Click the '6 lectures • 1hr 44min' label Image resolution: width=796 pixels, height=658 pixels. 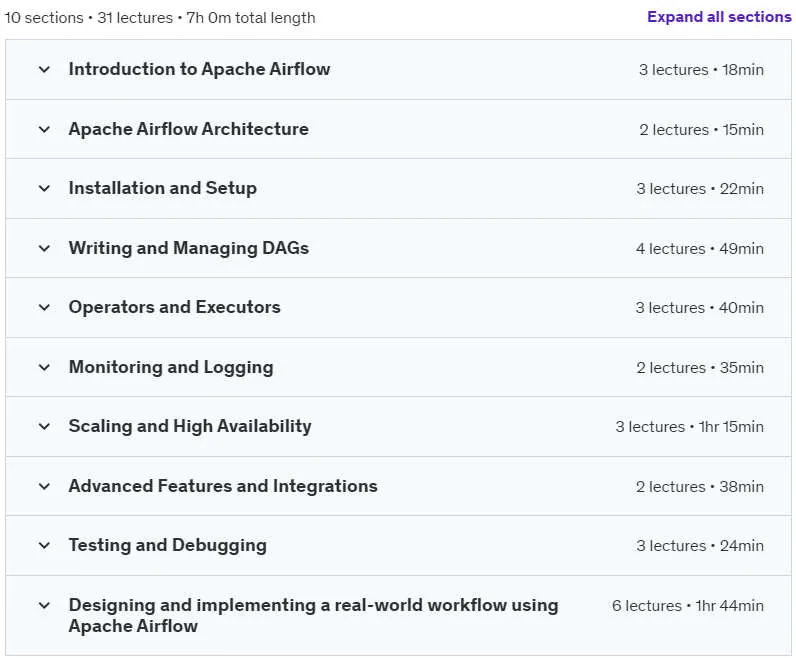pyautogui.click(x=687, y=606)
